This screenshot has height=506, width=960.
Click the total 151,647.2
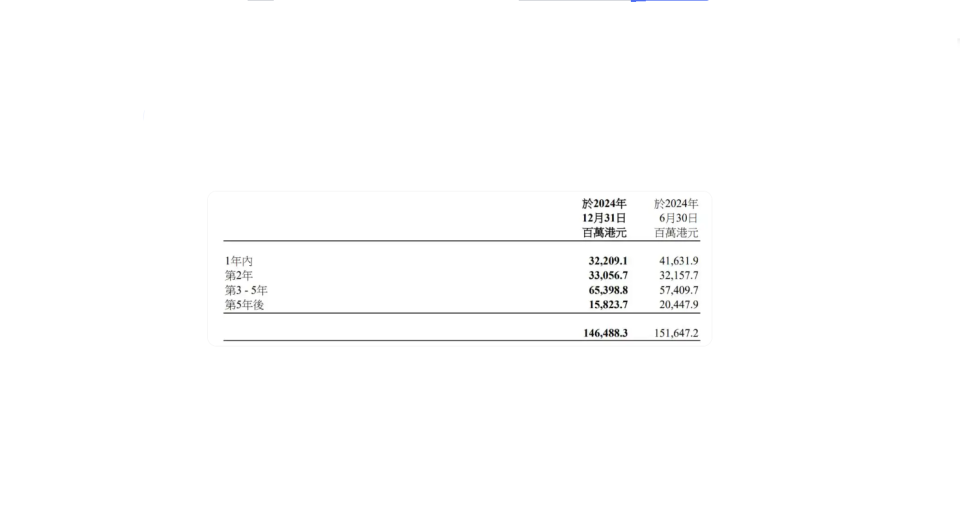click(x=676, y=333)
